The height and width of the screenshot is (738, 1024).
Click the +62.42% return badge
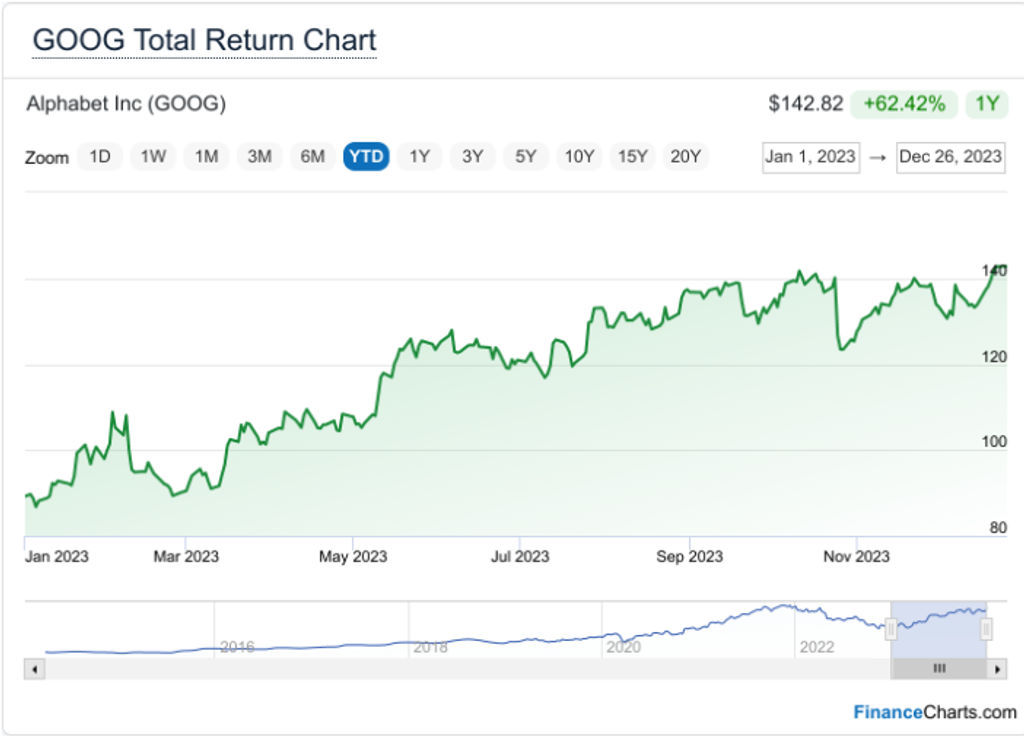(904, 104)
